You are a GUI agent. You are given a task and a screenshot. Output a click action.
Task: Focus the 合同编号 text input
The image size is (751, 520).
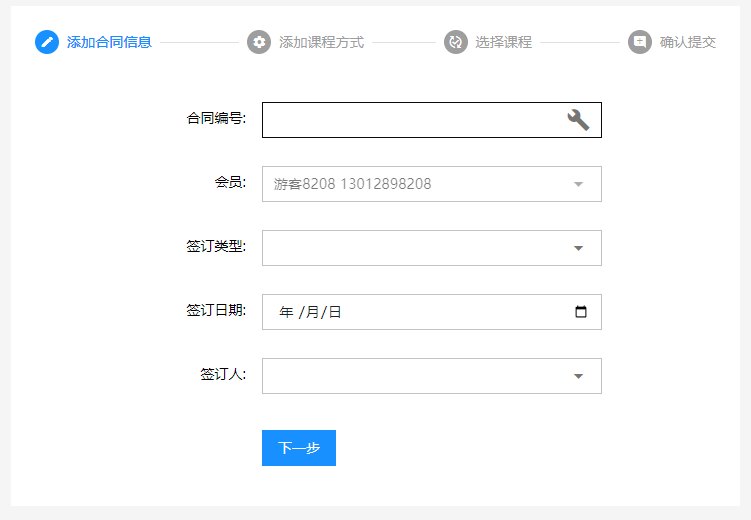pyautogui.click(x=410, y=120)
